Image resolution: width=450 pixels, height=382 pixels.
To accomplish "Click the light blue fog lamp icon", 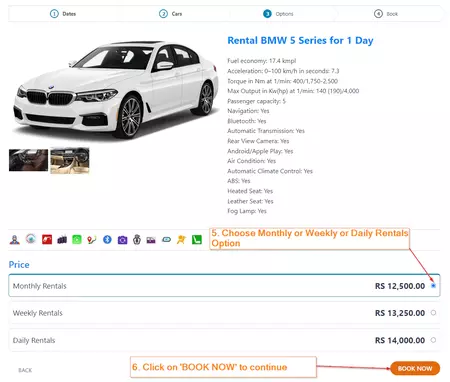I will coord(166,239).
